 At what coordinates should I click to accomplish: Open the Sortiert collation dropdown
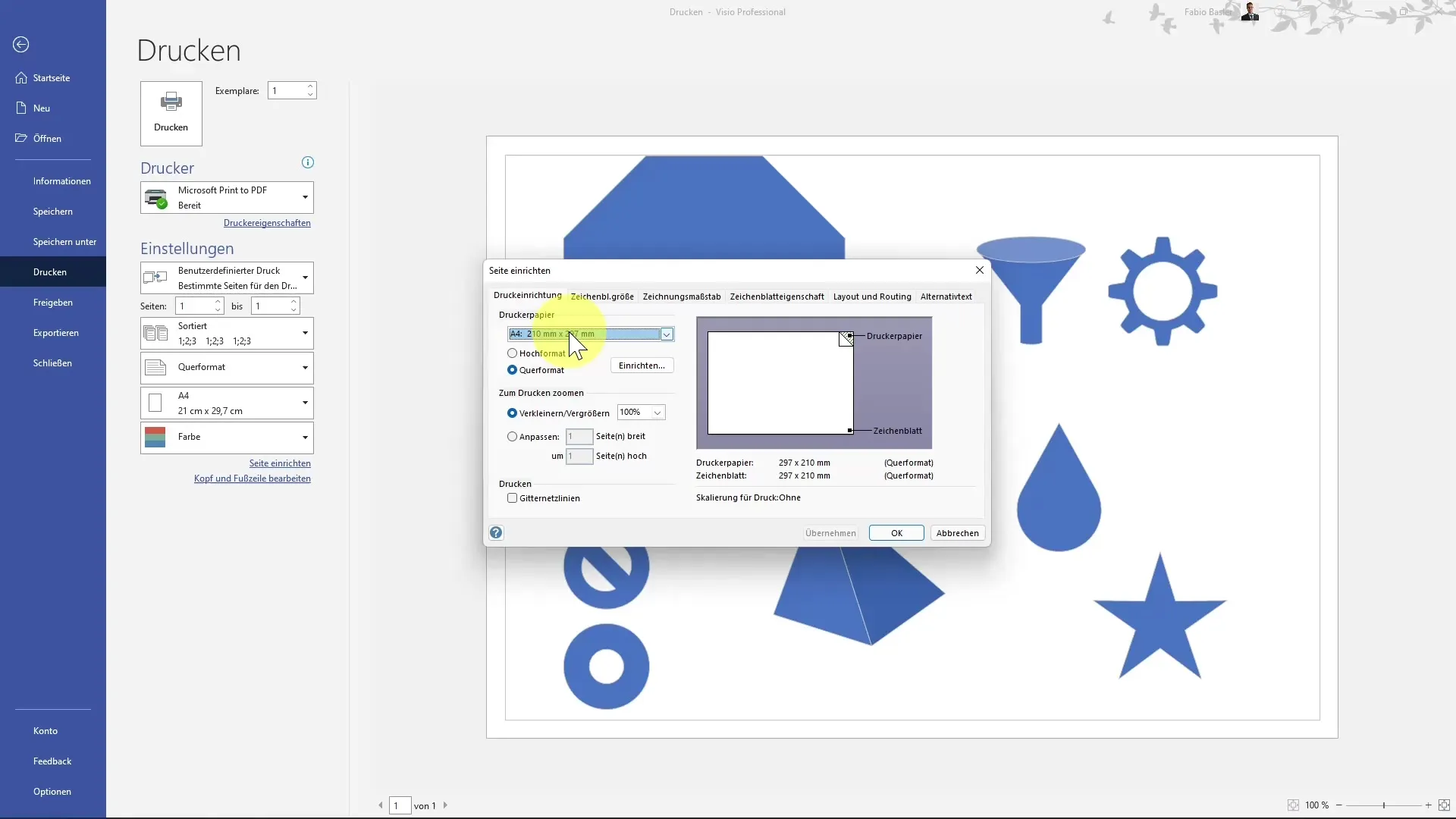306,334
